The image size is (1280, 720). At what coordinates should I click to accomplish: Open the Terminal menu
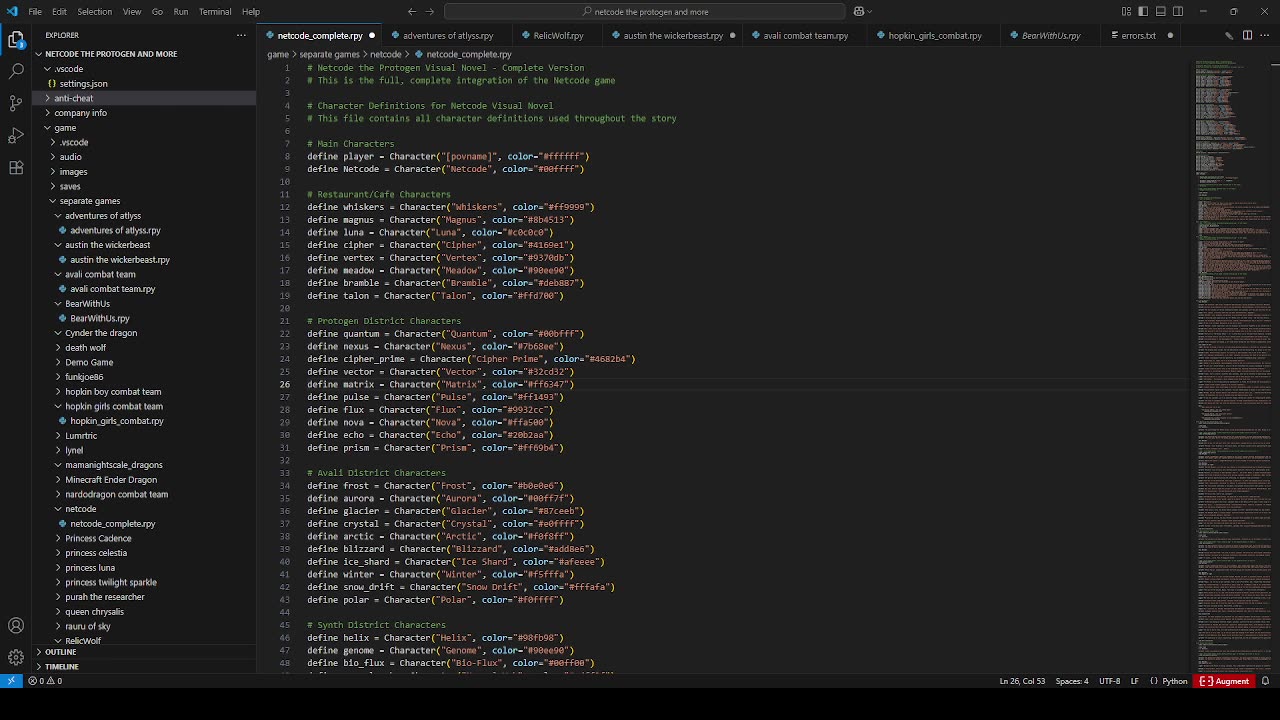(x=215, y=12)
